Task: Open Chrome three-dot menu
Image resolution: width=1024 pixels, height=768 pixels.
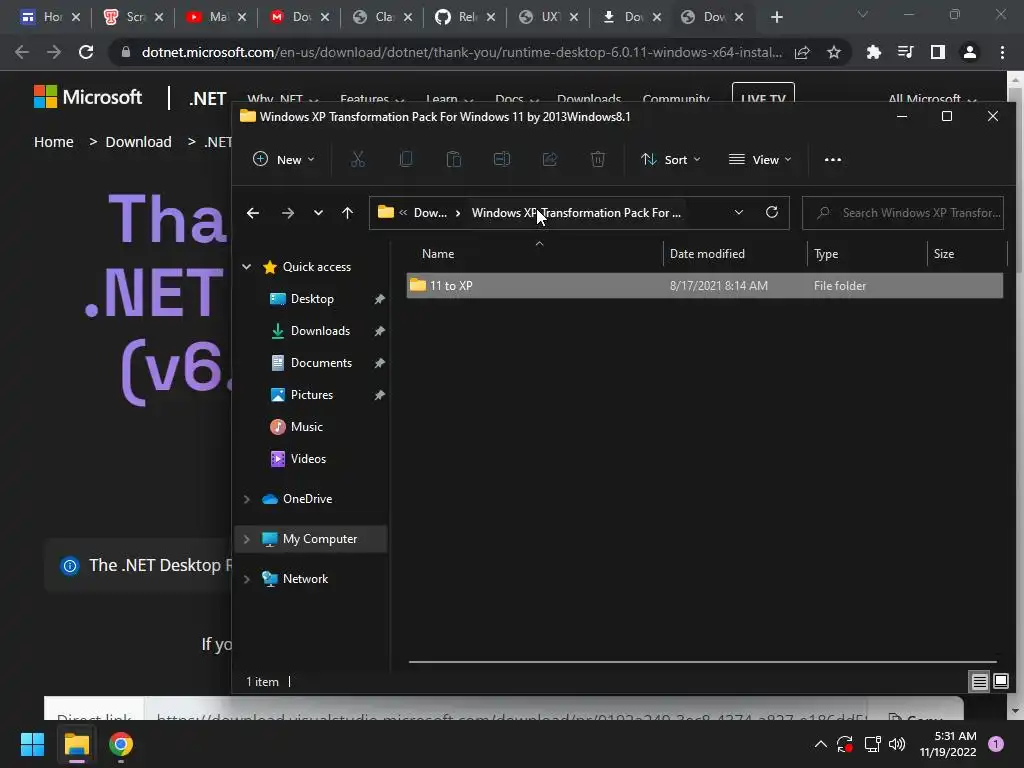Action: click(1002, 52)
